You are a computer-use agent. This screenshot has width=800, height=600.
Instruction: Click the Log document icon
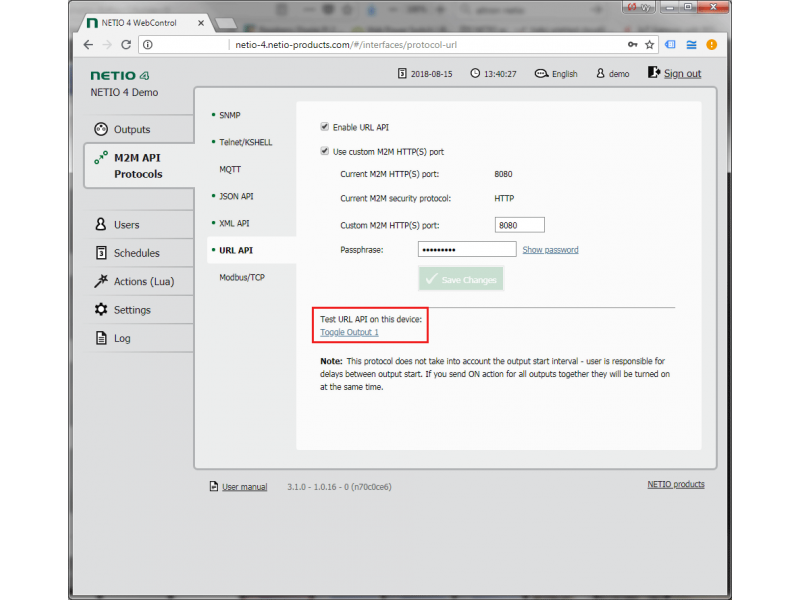[x=101, y=338]
